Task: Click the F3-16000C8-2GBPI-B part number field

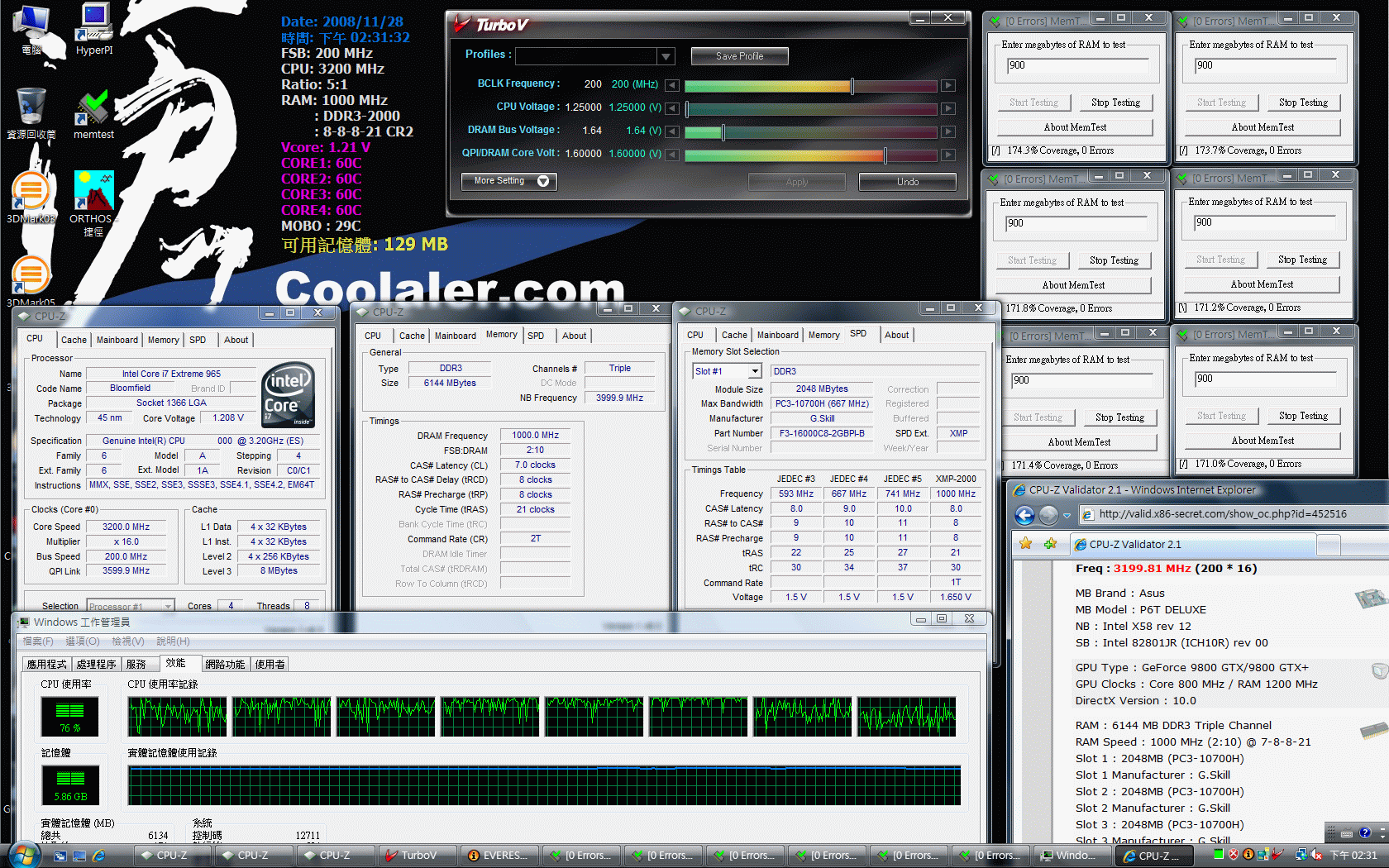Action: 822,433
